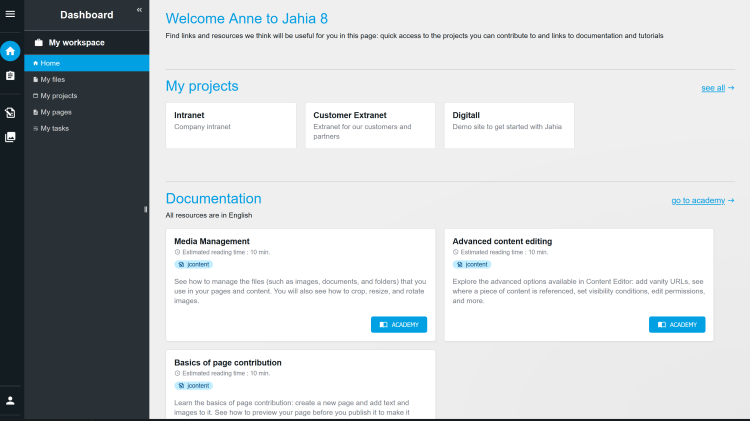Click the My workspace briefcase icon
This screenshot has height=421, width=750.
[x=39, y=43]
